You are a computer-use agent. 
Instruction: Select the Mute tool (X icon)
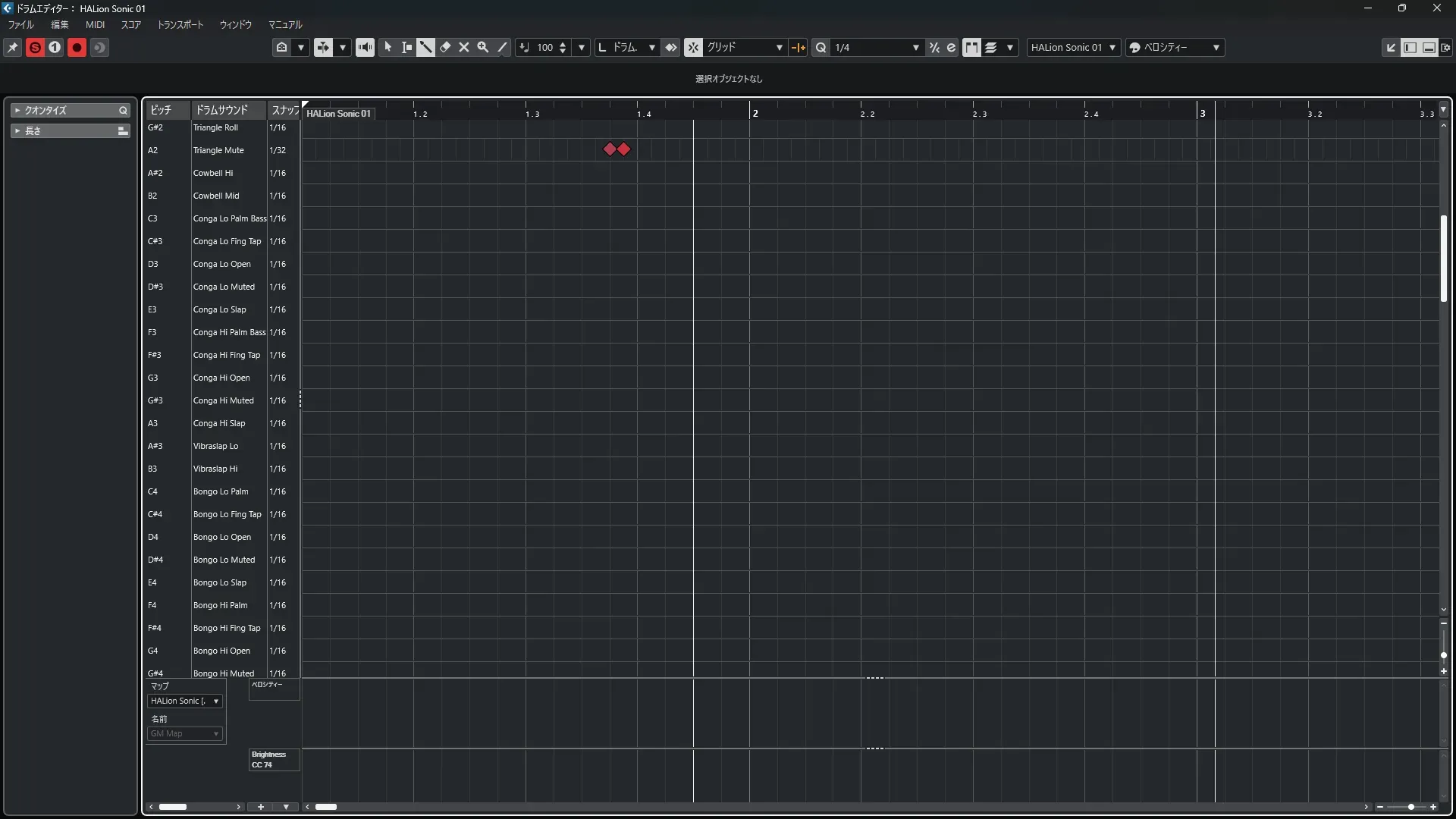(x=464, y=47)
